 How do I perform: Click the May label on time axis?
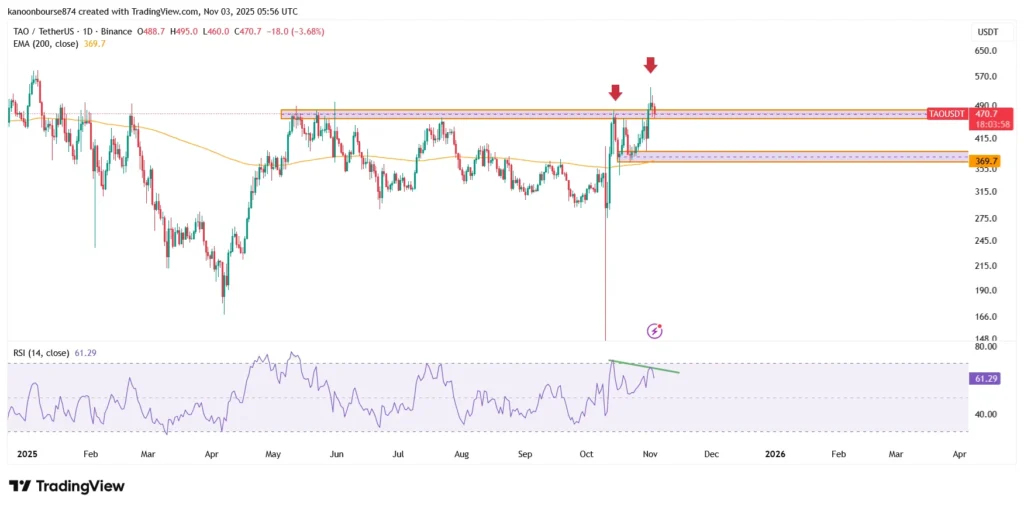(273, 453)
